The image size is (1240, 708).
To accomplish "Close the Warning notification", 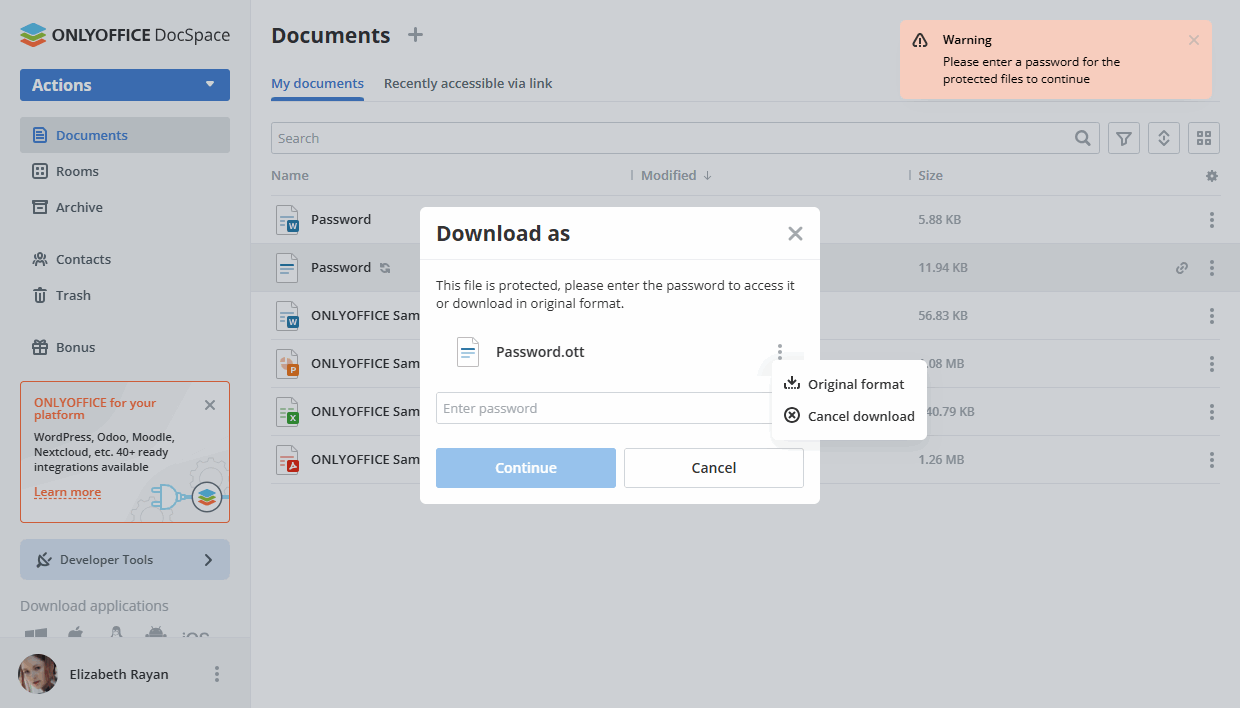I will point(1193,40).
